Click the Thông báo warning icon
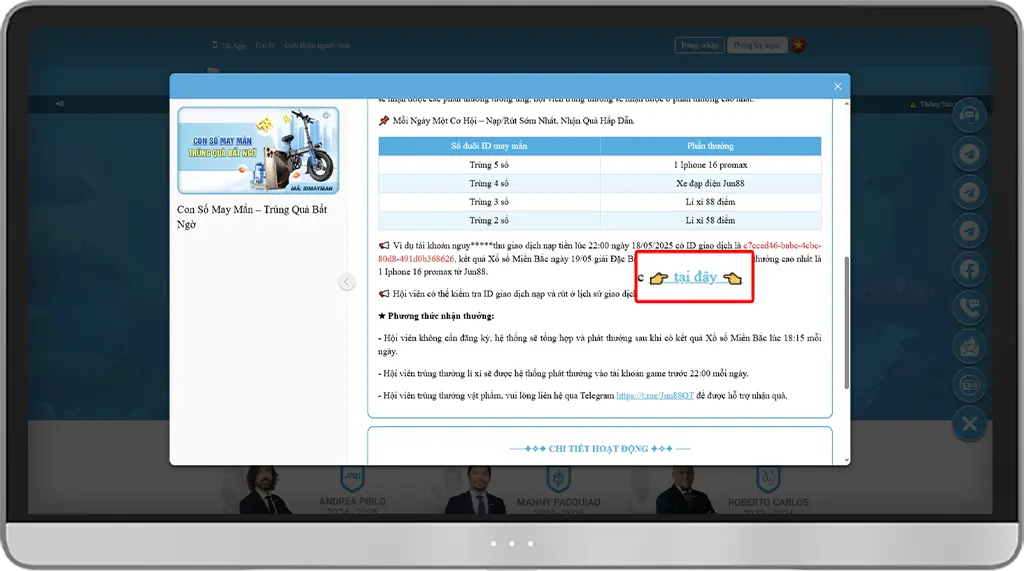The height and width of the screenshot is (571, 1024). 913,105
